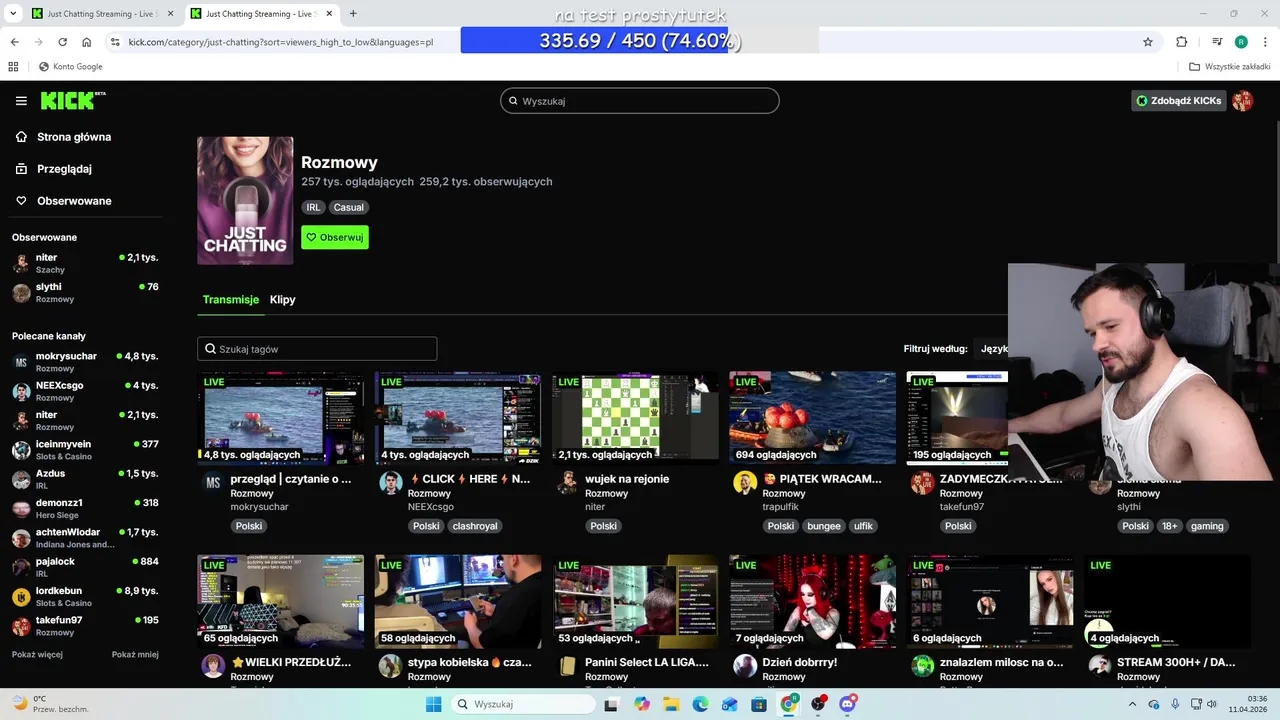
Task: Open Dzień dobrrry! stream thumbnail
Action: click(812, 602)
